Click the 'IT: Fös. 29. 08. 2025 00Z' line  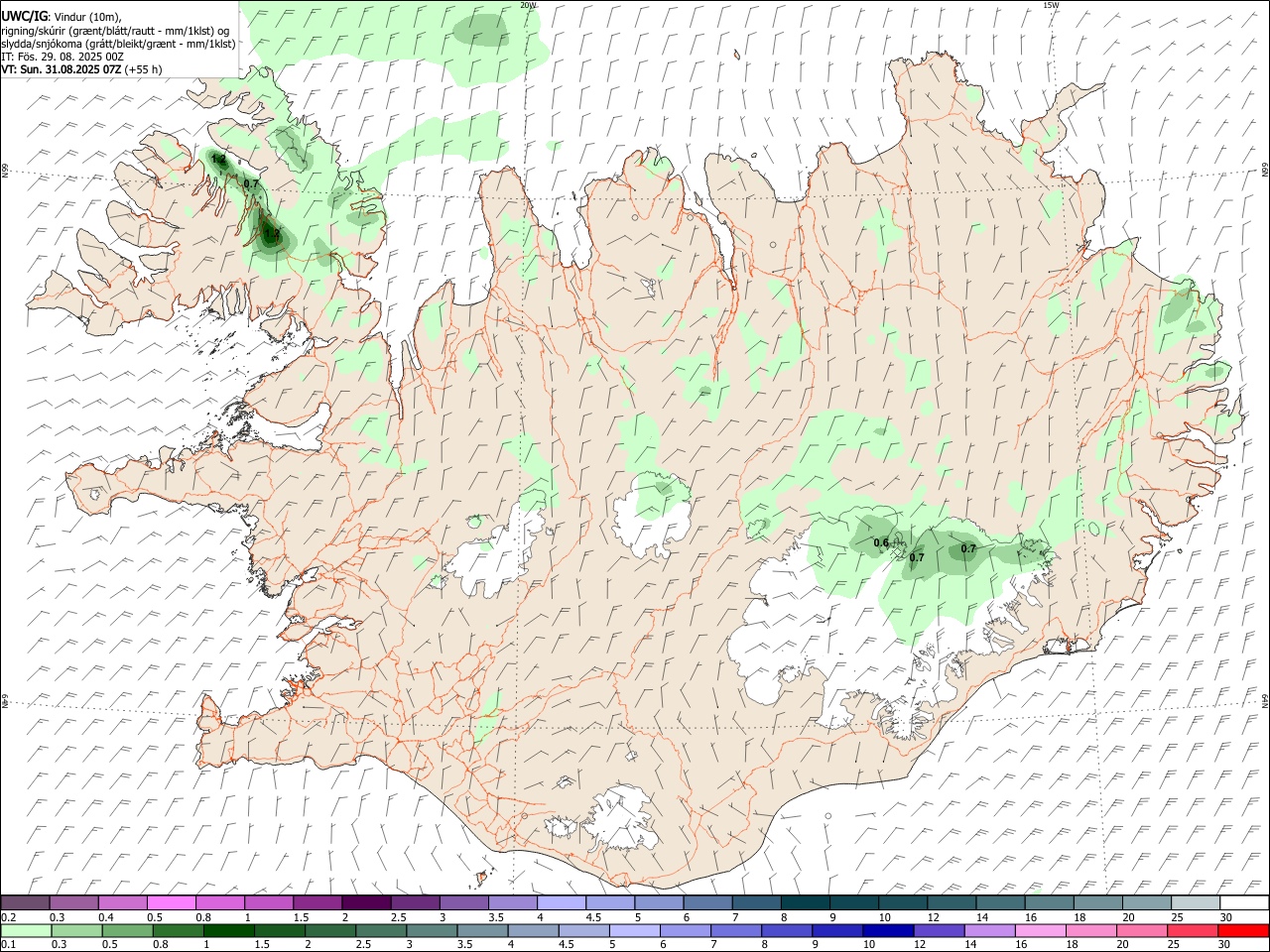click(x=63, y=57)
